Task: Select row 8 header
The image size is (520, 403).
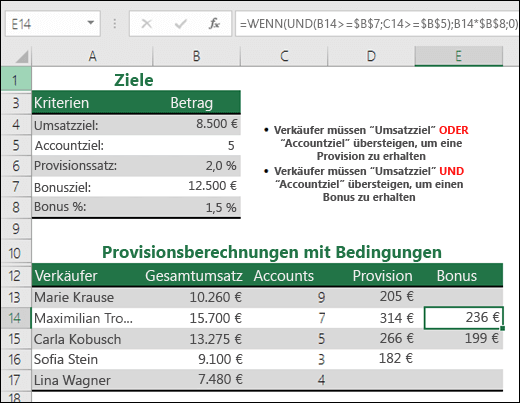Action: click(x=16, y=207)
